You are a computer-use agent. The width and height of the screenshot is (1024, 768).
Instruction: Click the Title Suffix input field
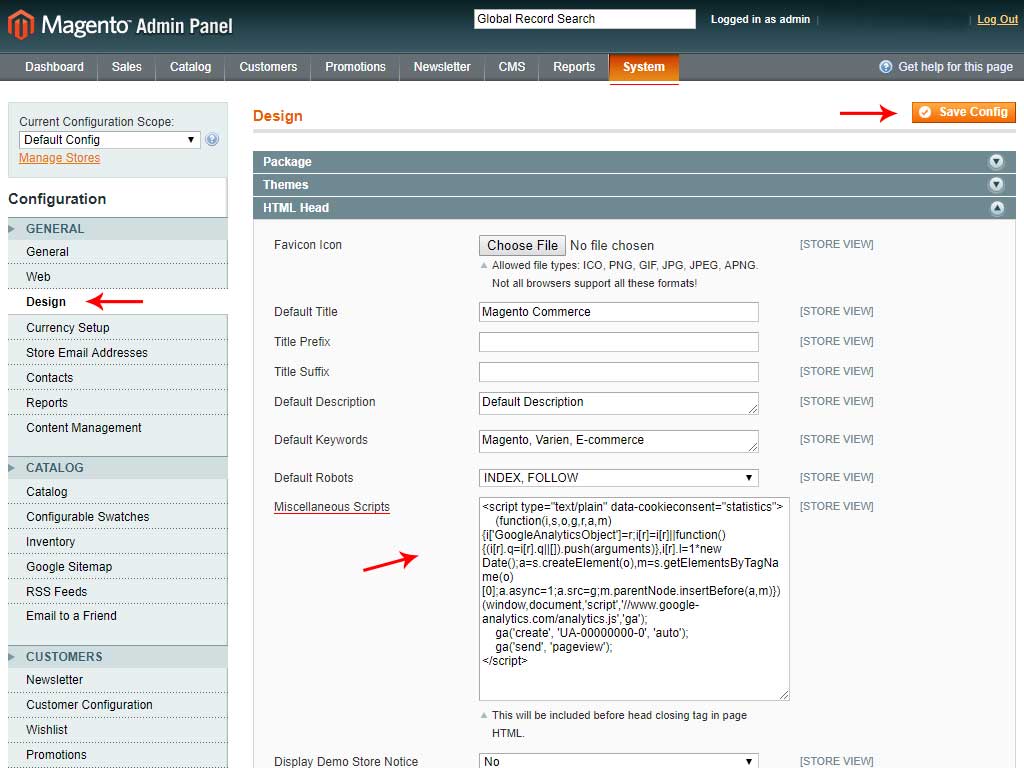tap(618, 372)
